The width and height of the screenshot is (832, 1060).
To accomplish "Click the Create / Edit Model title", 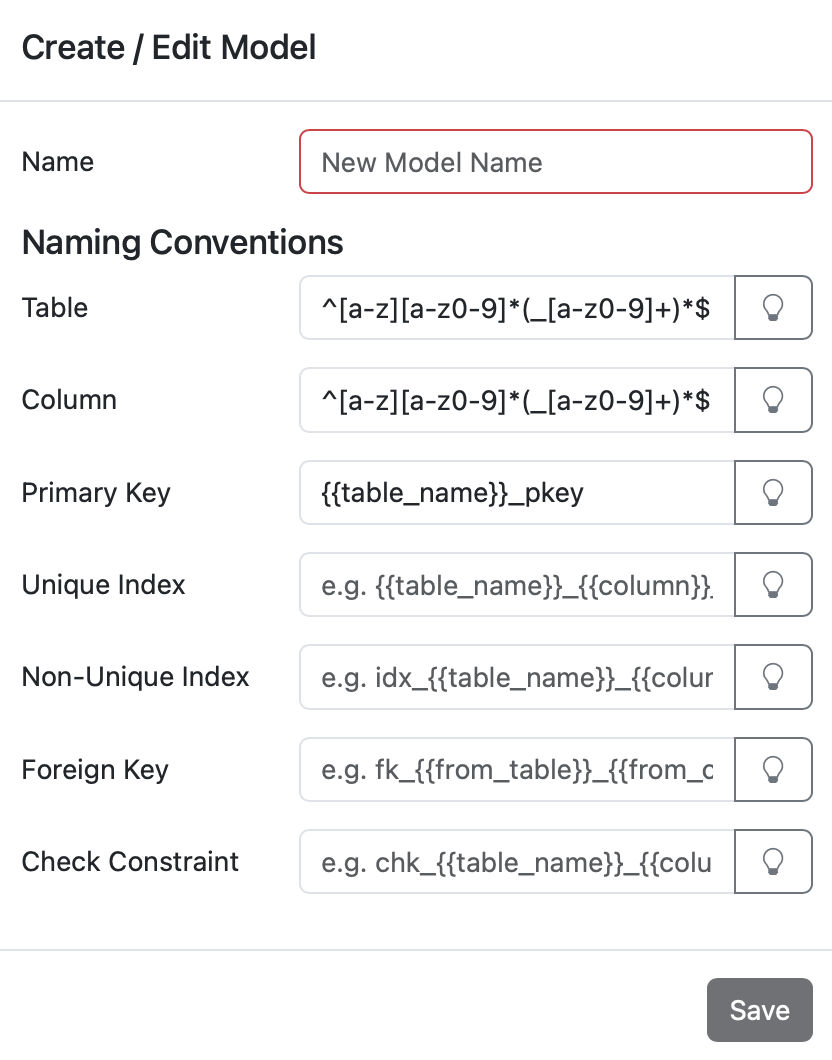I will pyautogui.click(x=168, y=47).
